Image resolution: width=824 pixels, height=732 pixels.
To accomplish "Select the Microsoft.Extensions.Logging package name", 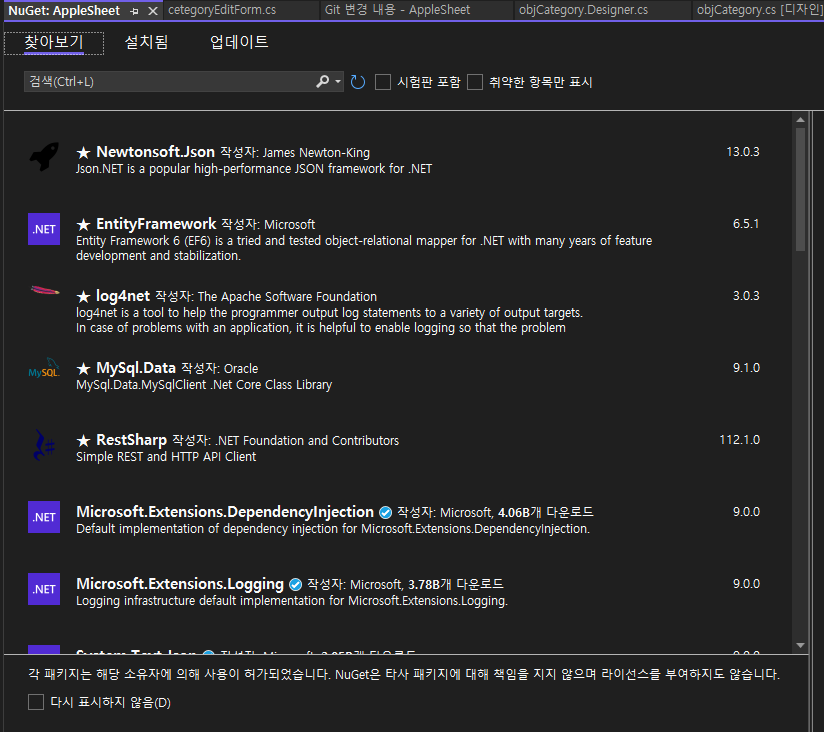I will coord(180,584).
